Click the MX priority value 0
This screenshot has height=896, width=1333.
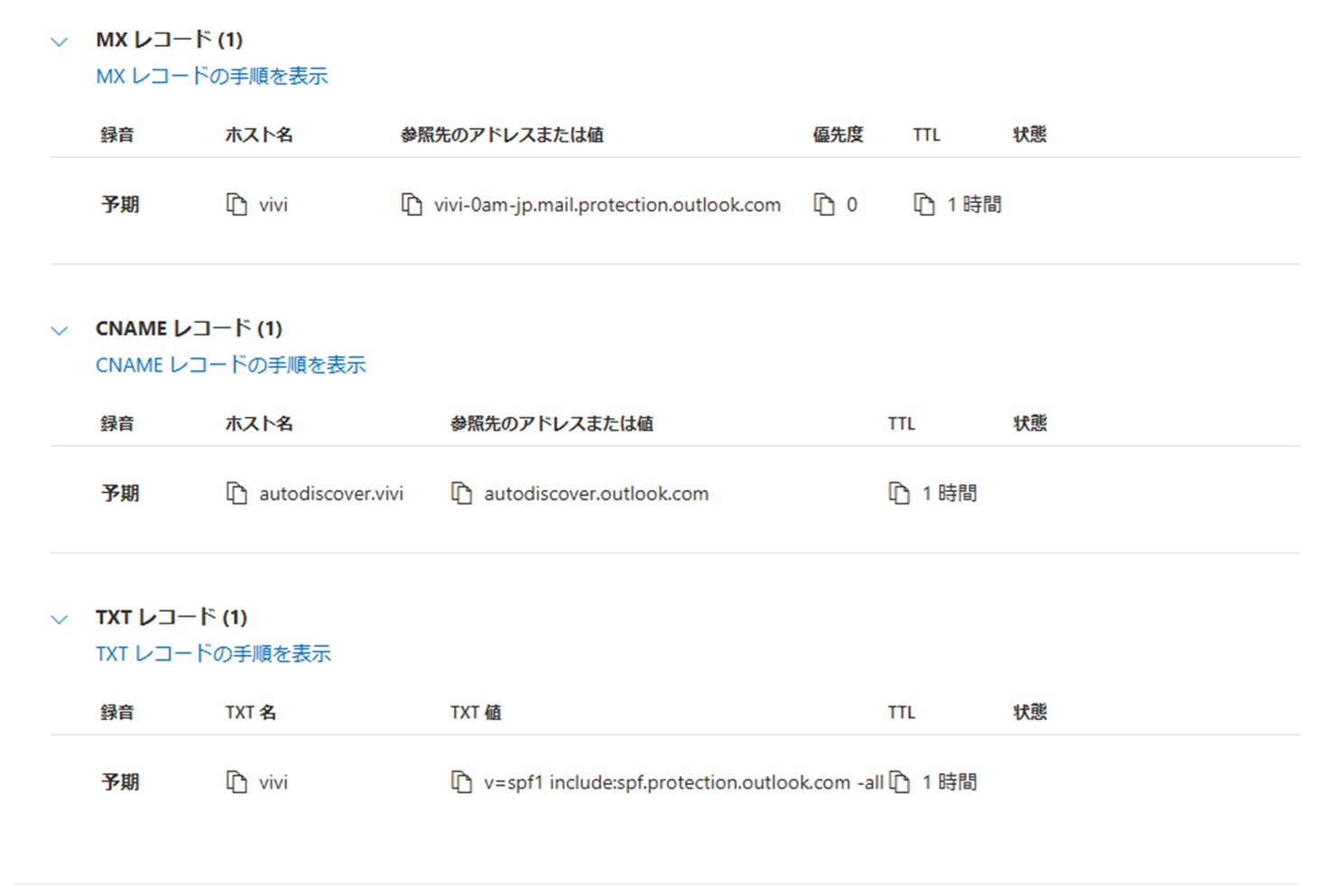852,205
